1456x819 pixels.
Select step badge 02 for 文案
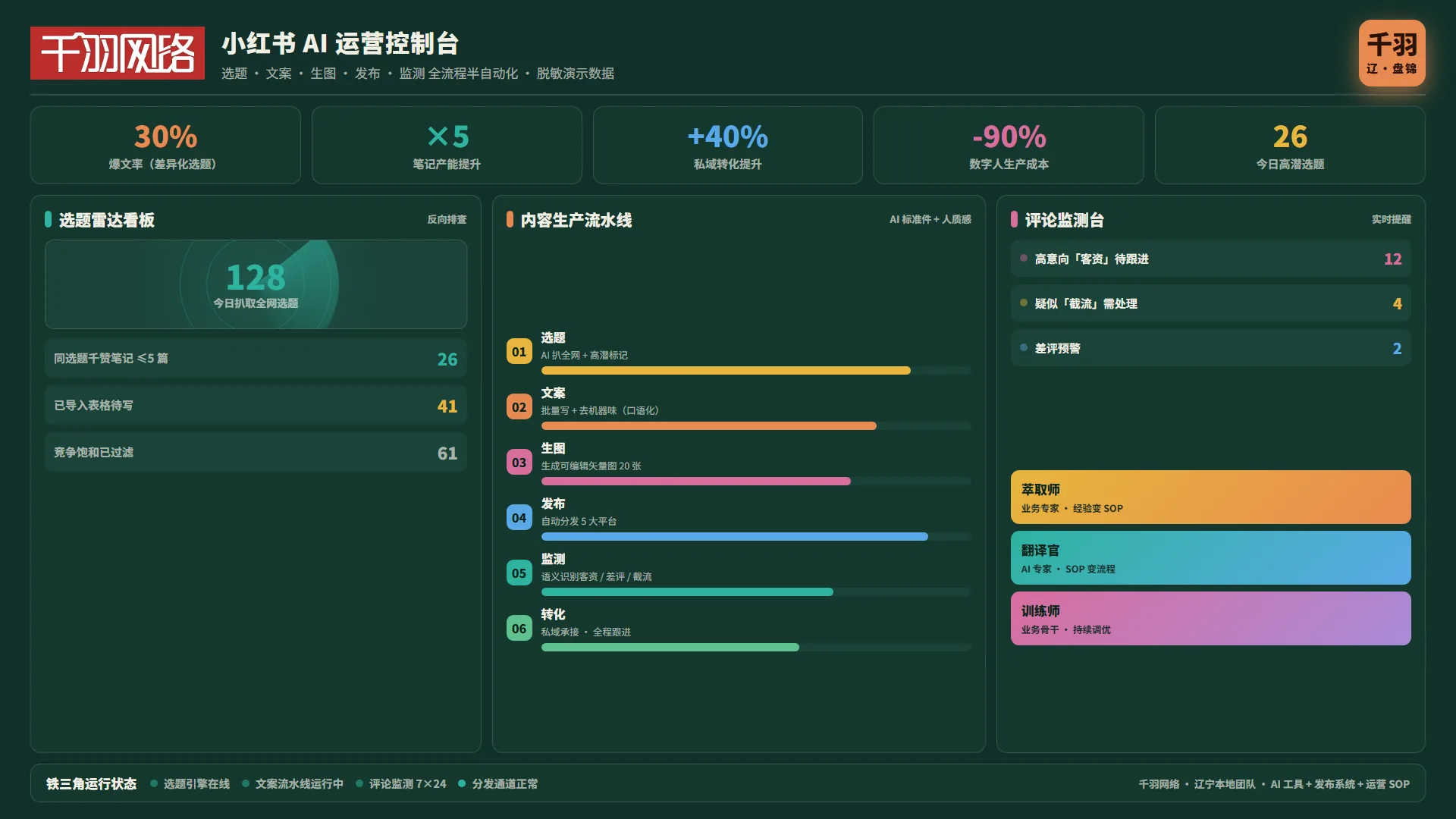coord(519,406)
